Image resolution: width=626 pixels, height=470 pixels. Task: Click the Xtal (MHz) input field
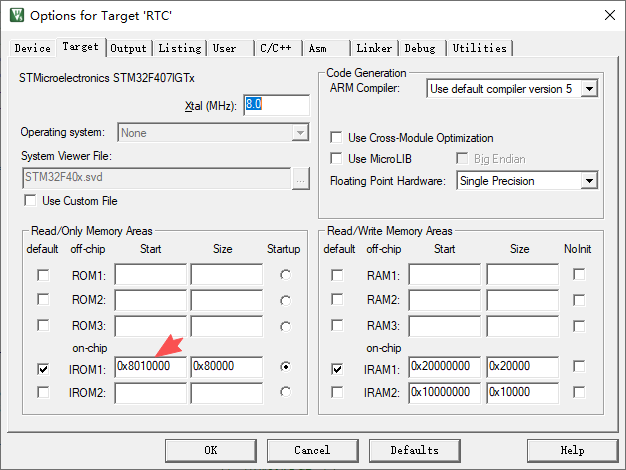(276, 105)
